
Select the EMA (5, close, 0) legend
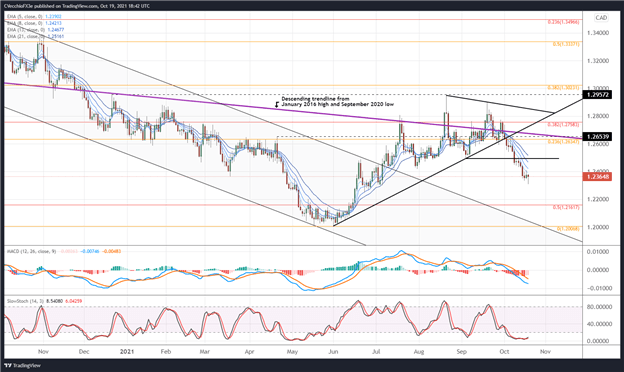pyautogui.click(x=35, y=17)
